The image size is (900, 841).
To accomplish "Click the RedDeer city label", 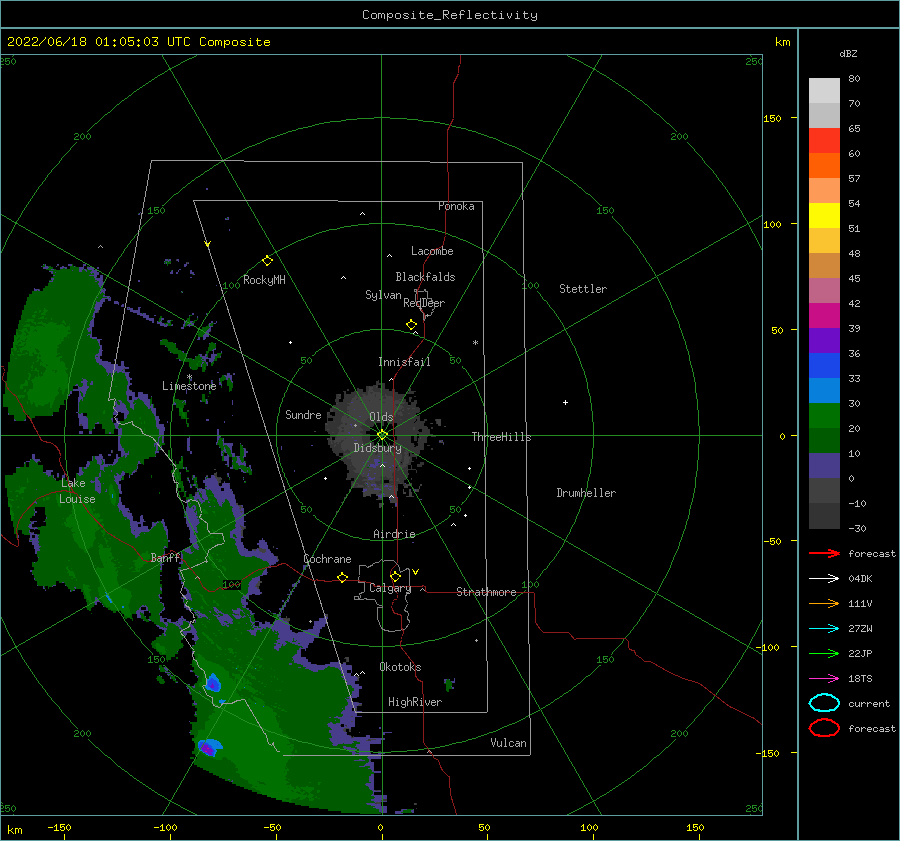I will (x=424, y=303).
